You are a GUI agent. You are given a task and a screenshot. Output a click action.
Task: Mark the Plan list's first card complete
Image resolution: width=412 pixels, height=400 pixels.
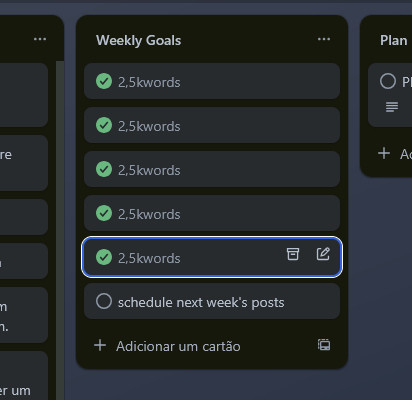point(388,81)
